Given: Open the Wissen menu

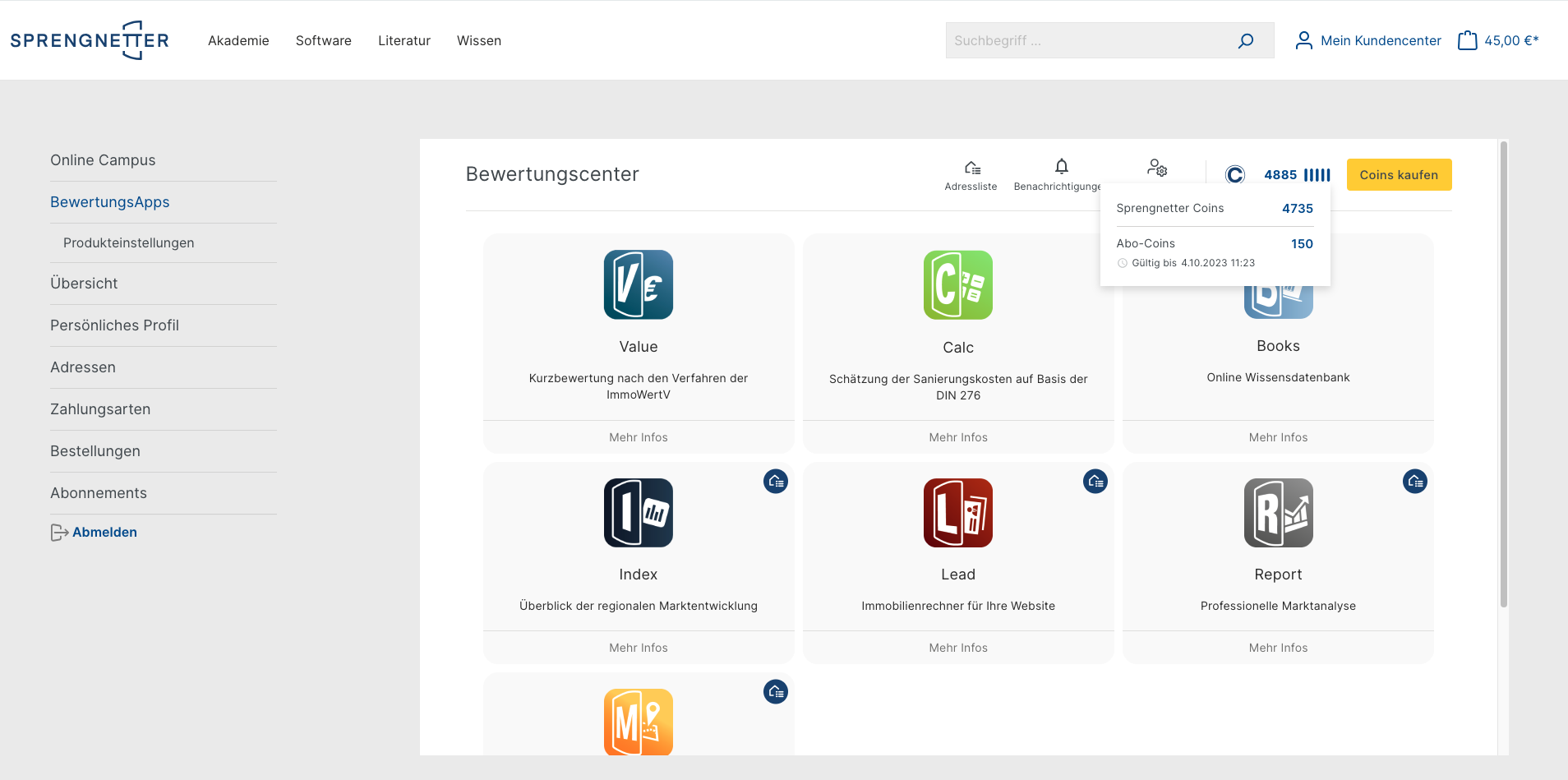Looking at the screenshot, I should coord(479,40).
